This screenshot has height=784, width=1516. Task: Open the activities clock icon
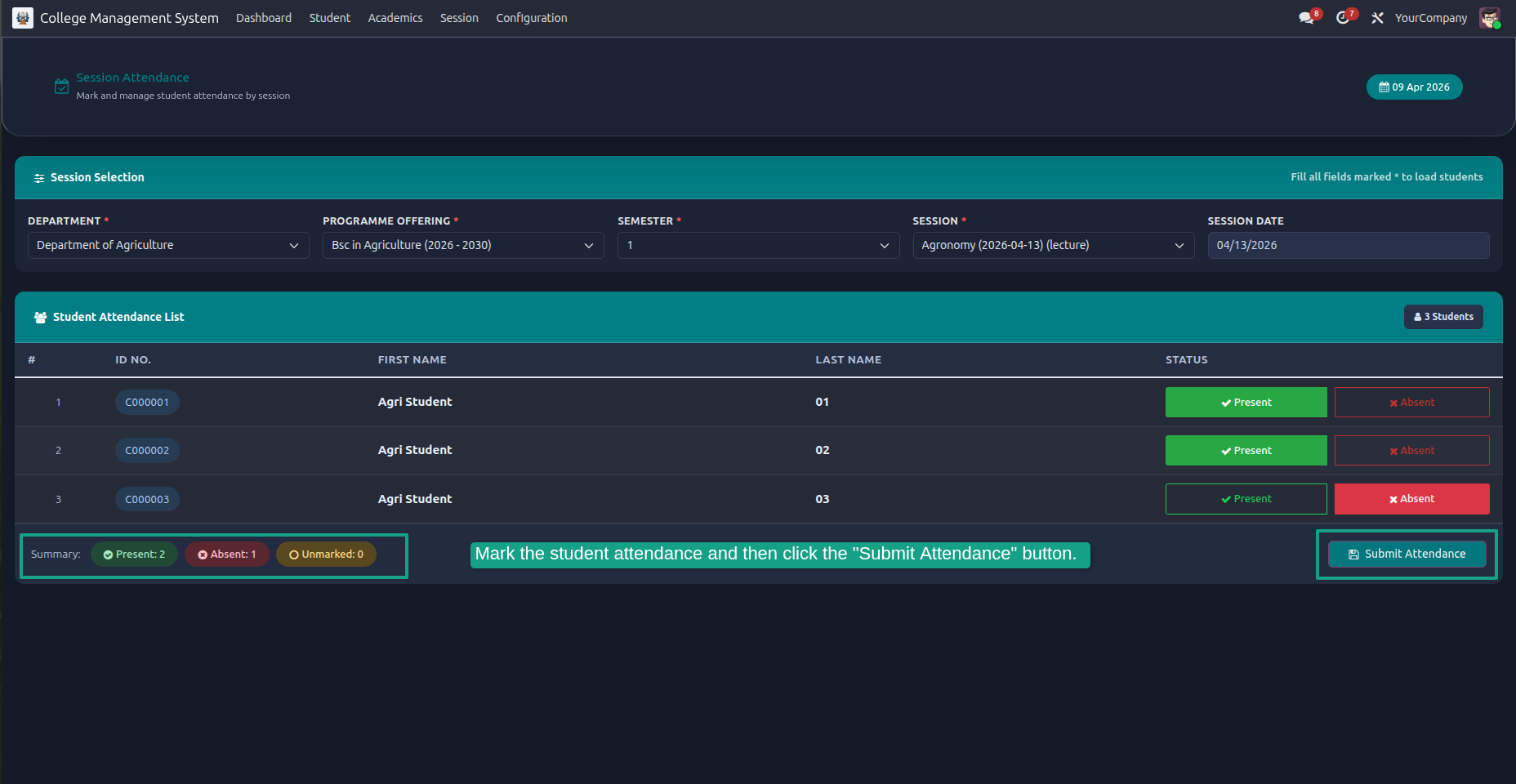tap(1342, 18)
